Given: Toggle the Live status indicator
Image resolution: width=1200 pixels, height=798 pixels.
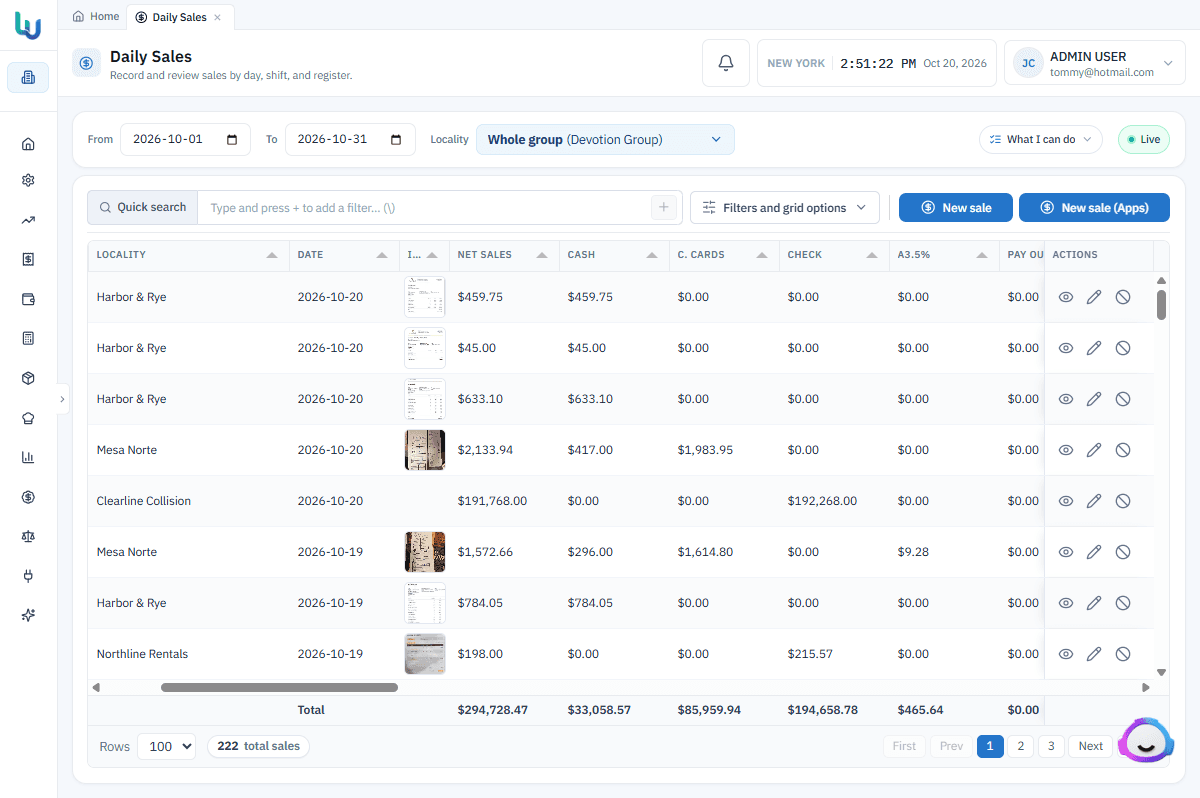Looking at the screenshot, I should point(1144,139).
